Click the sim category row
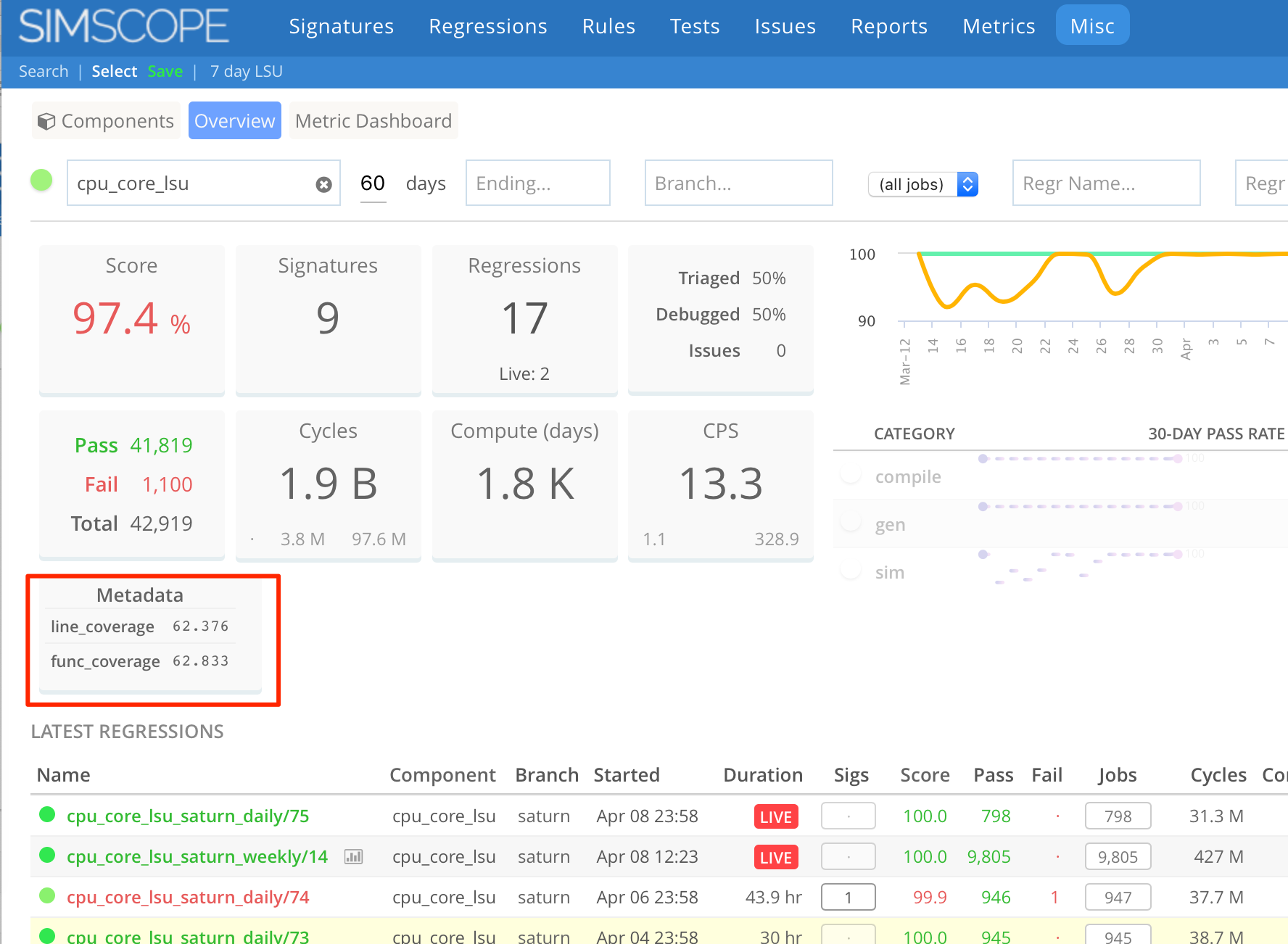 pos(1060,572)
